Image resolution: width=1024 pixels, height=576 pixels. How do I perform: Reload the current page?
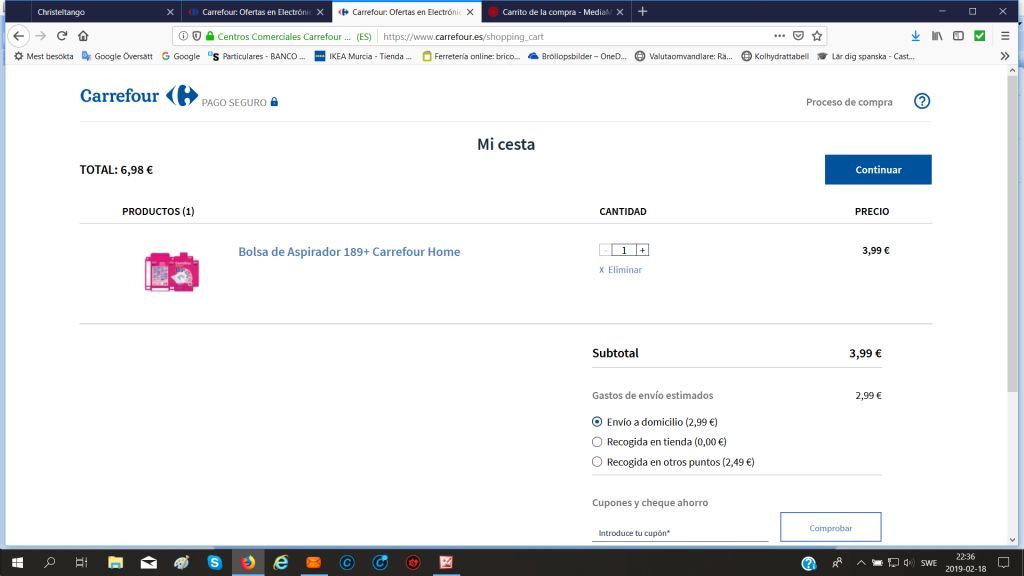click(62, 36)
